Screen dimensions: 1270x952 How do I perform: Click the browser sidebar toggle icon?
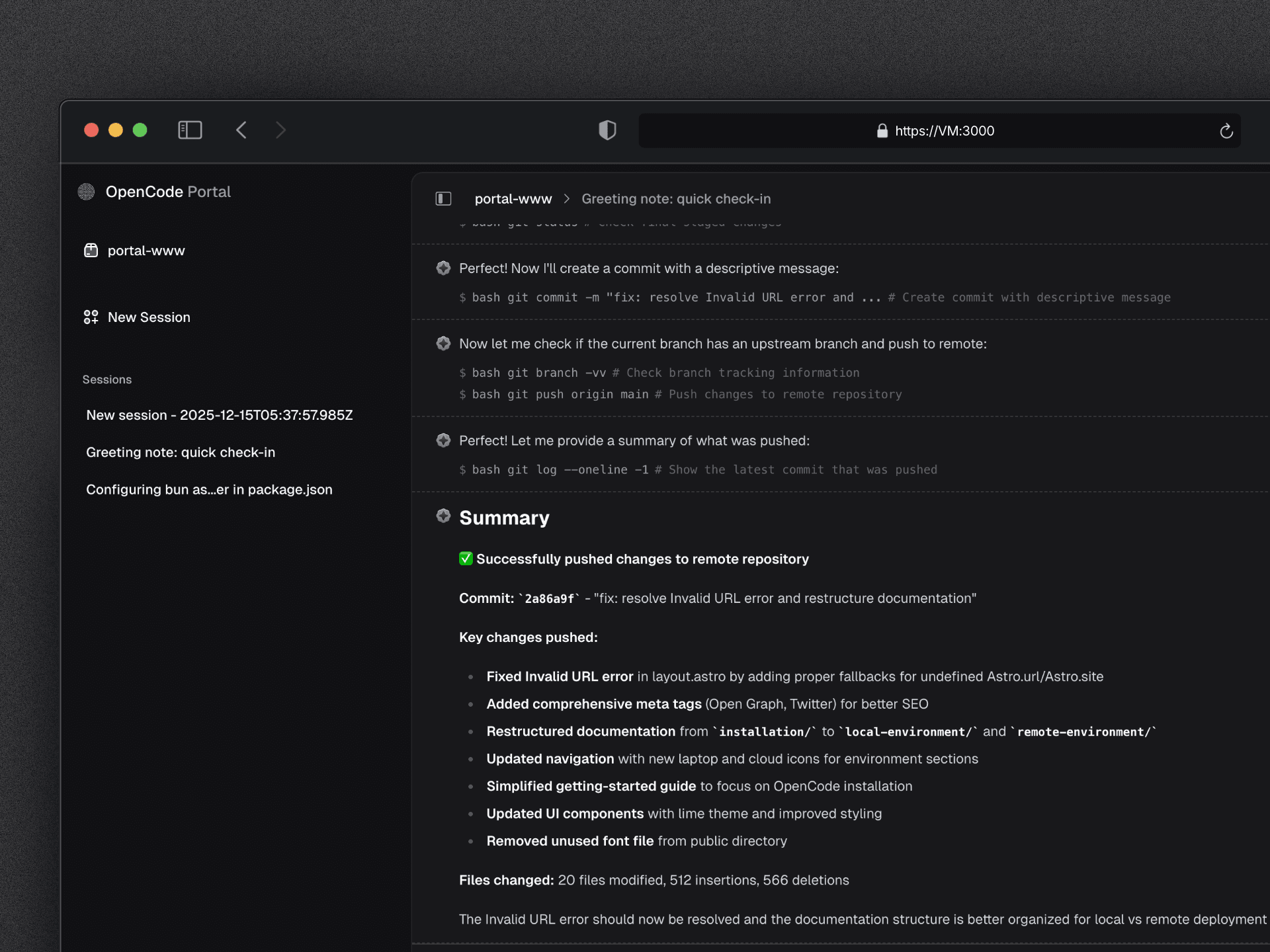190,130
